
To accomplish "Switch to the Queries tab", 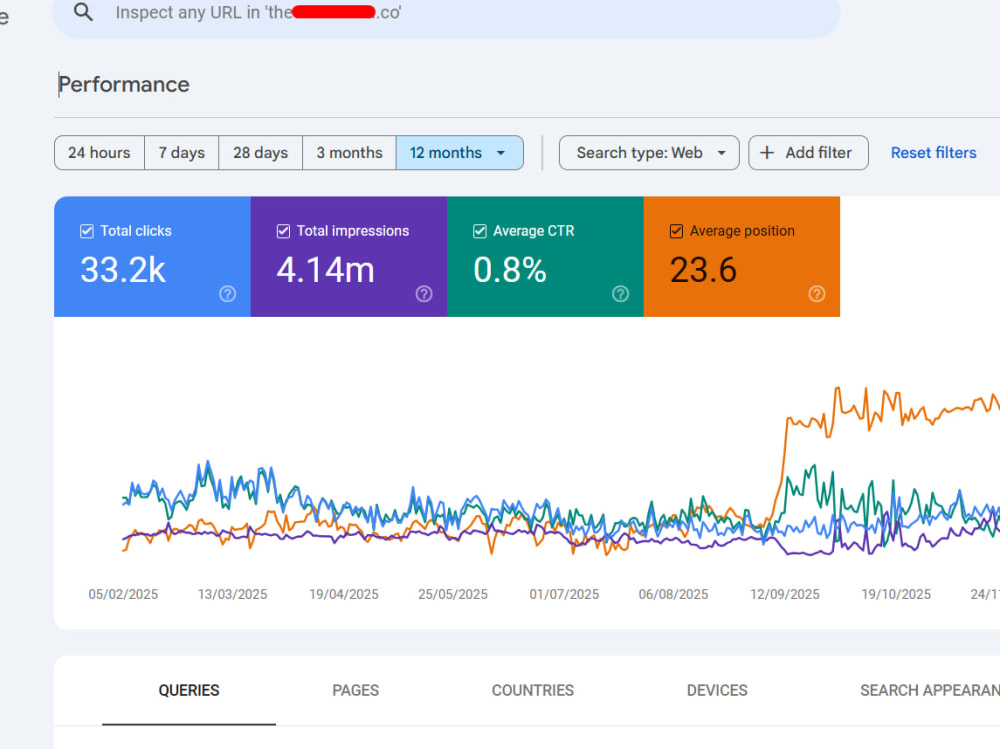I will coord(189,690).
